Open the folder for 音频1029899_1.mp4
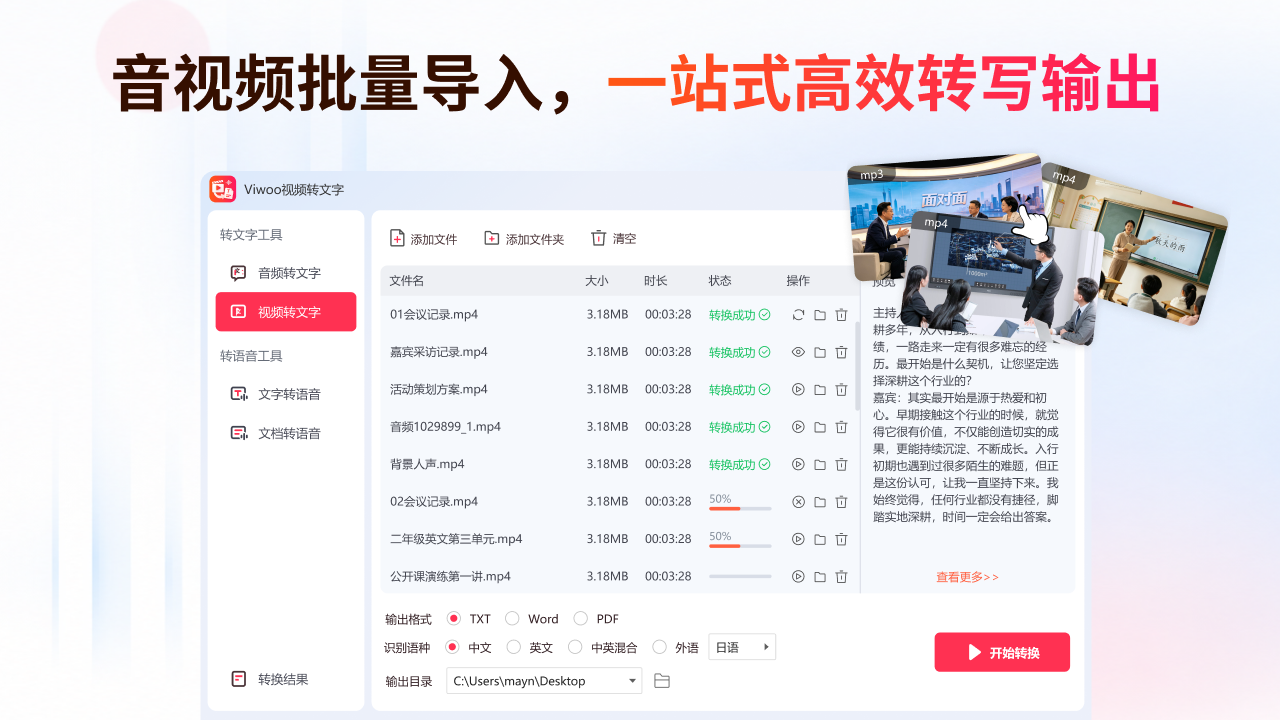The width and height of the screenshot is (1280, 720). pyautogui.click(x=820, y=427)
